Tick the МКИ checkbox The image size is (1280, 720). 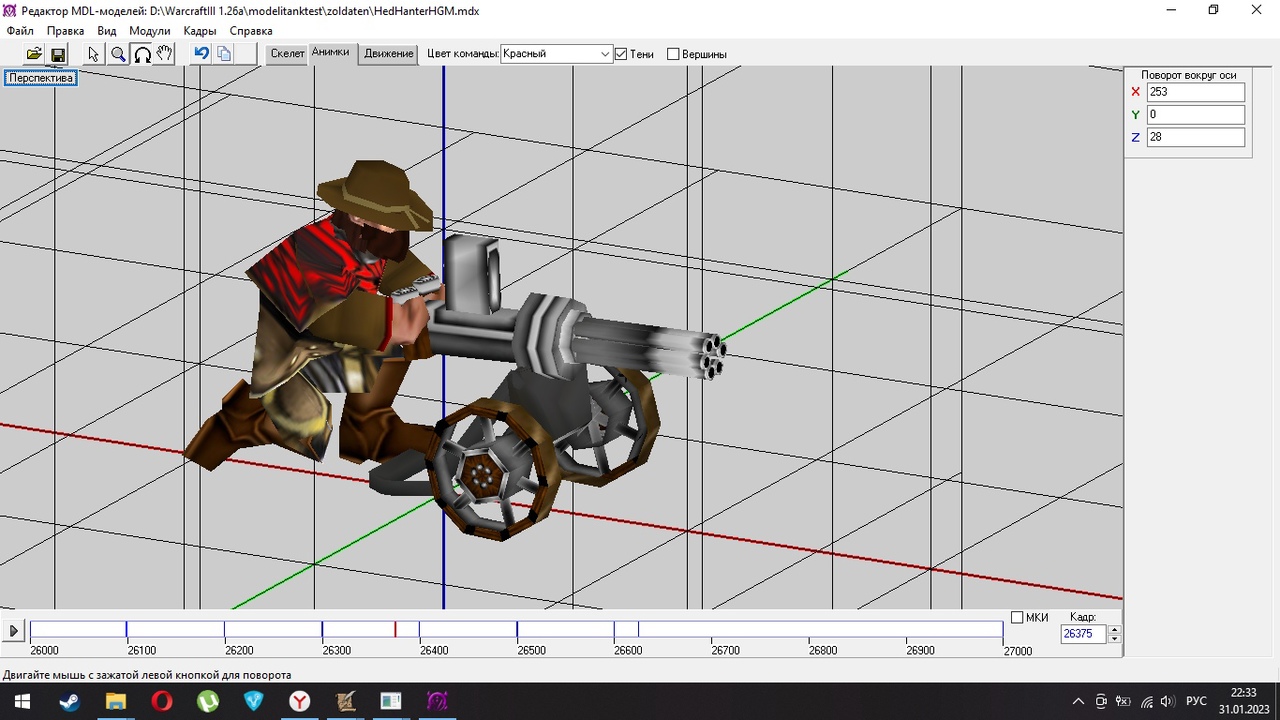coord(1017,617)
